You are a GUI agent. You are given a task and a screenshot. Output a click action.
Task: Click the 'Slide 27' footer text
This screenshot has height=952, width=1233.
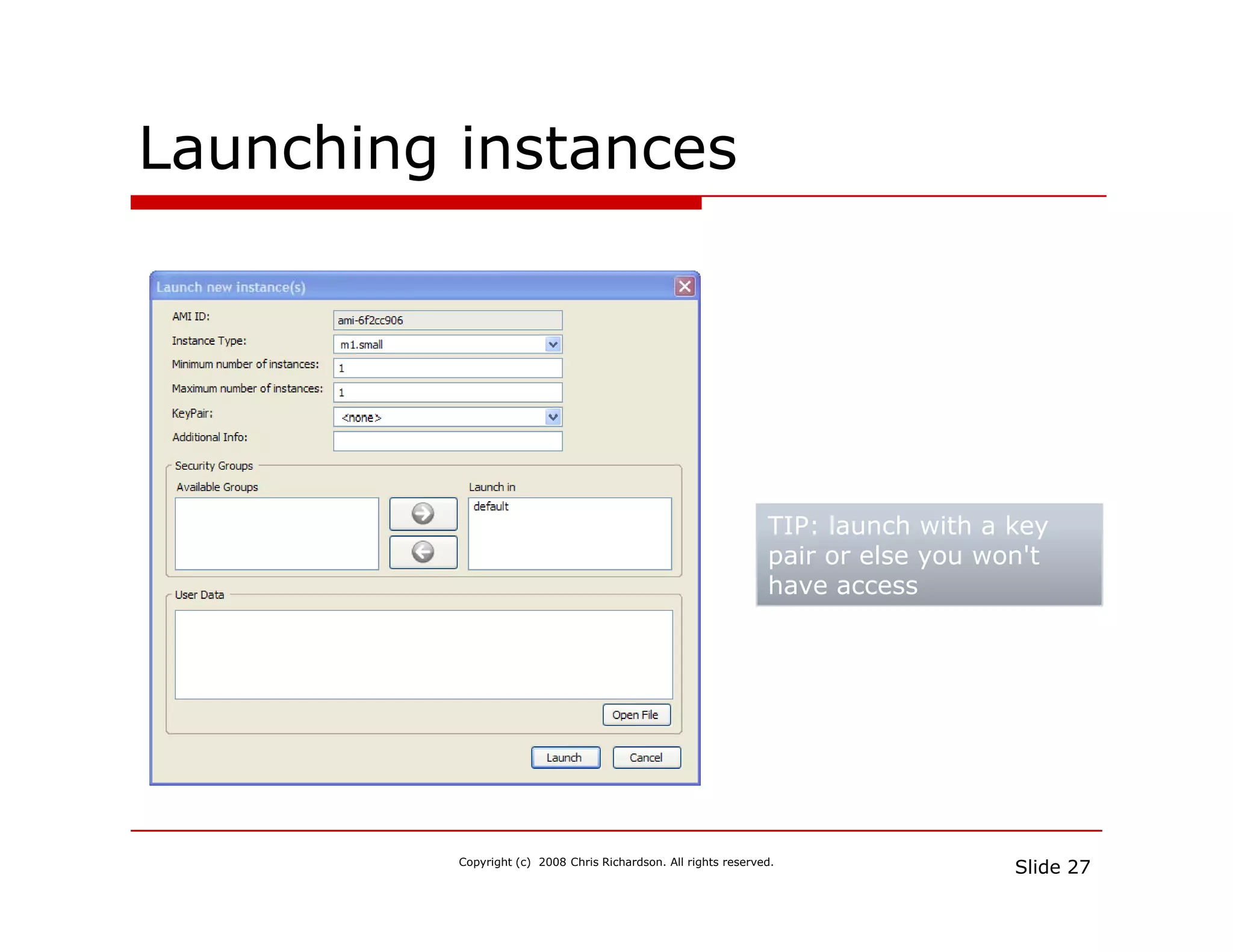[x=1052, y=867]
